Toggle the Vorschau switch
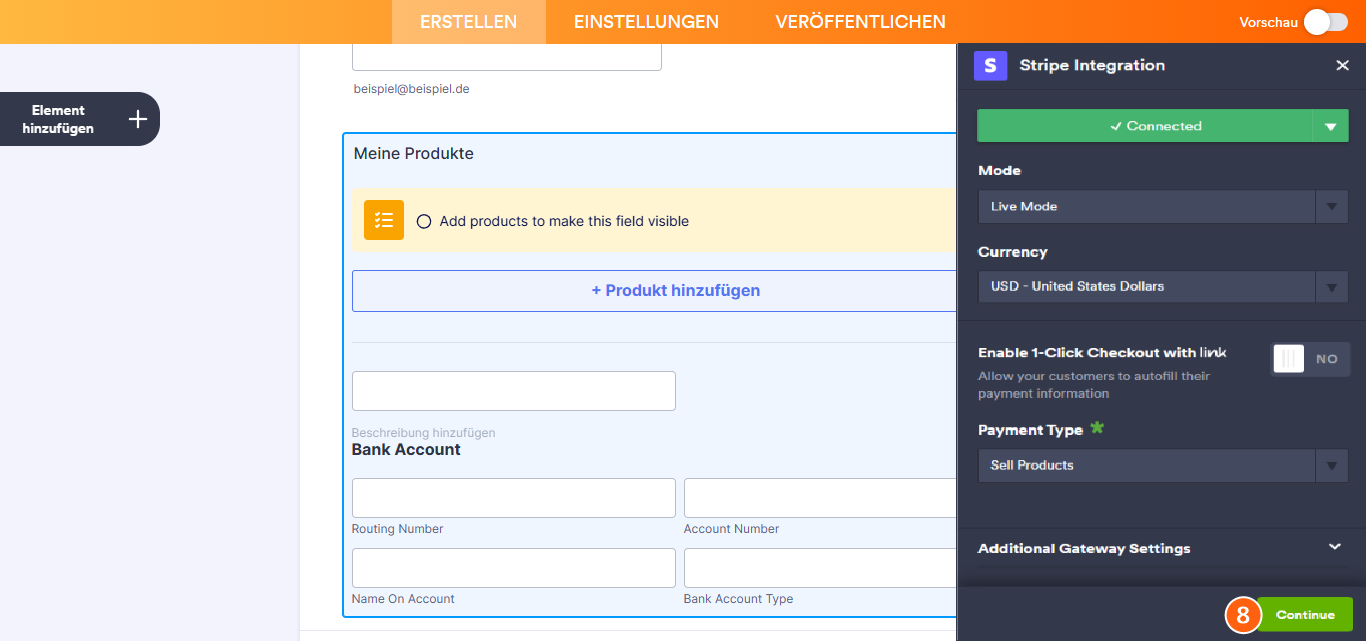 1325,20
